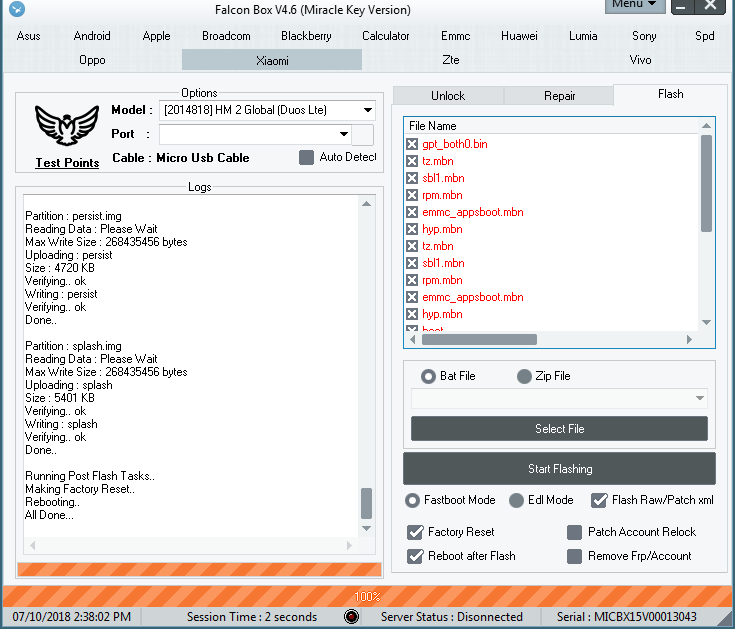This screenshot has height=629, width=735.
Task: Open the Sony tab
Action: tap(644, 36)
